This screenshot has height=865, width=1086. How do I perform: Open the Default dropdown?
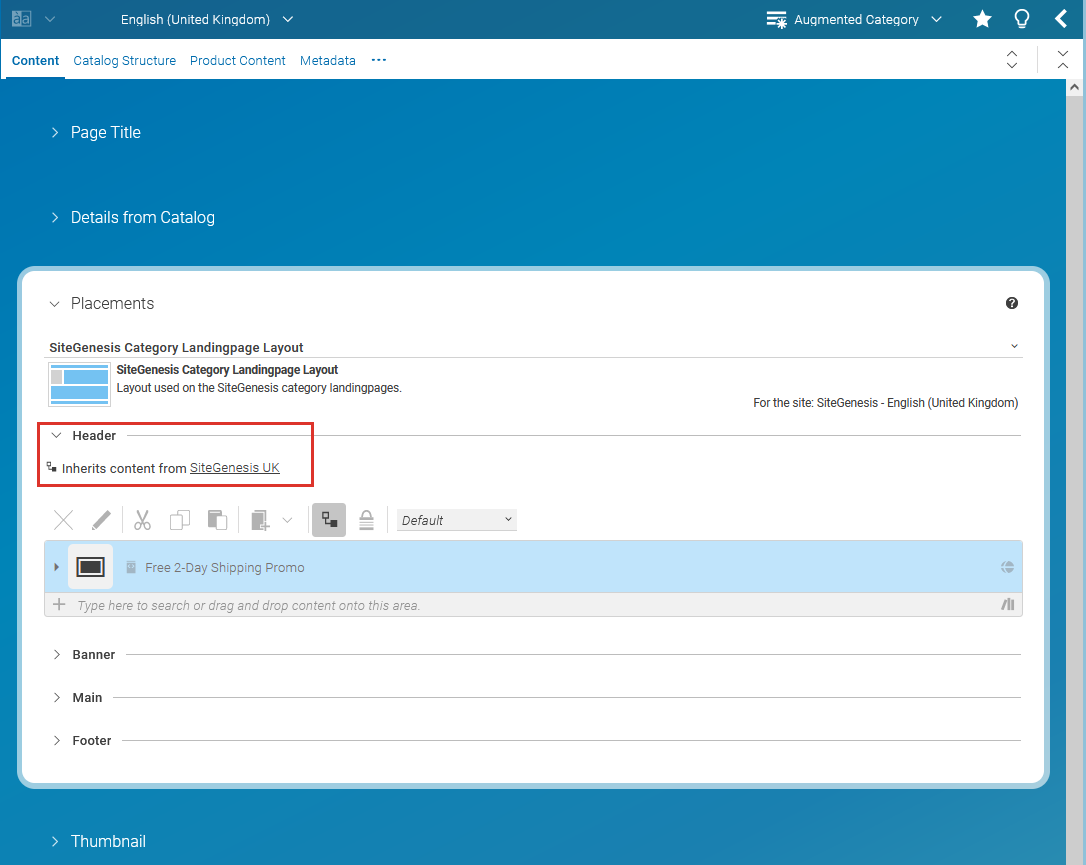pyautogui.click(x=457, y=520)
